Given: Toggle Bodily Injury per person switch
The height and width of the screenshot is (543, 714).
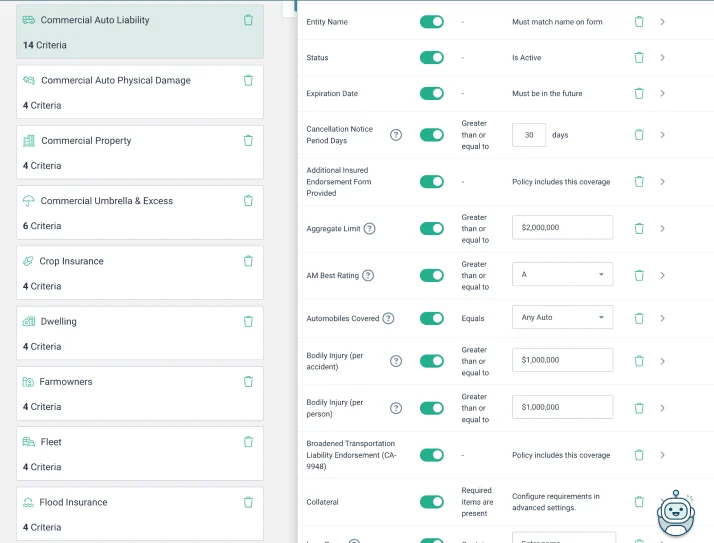Looking at the screenshot, I should [432, 408].
